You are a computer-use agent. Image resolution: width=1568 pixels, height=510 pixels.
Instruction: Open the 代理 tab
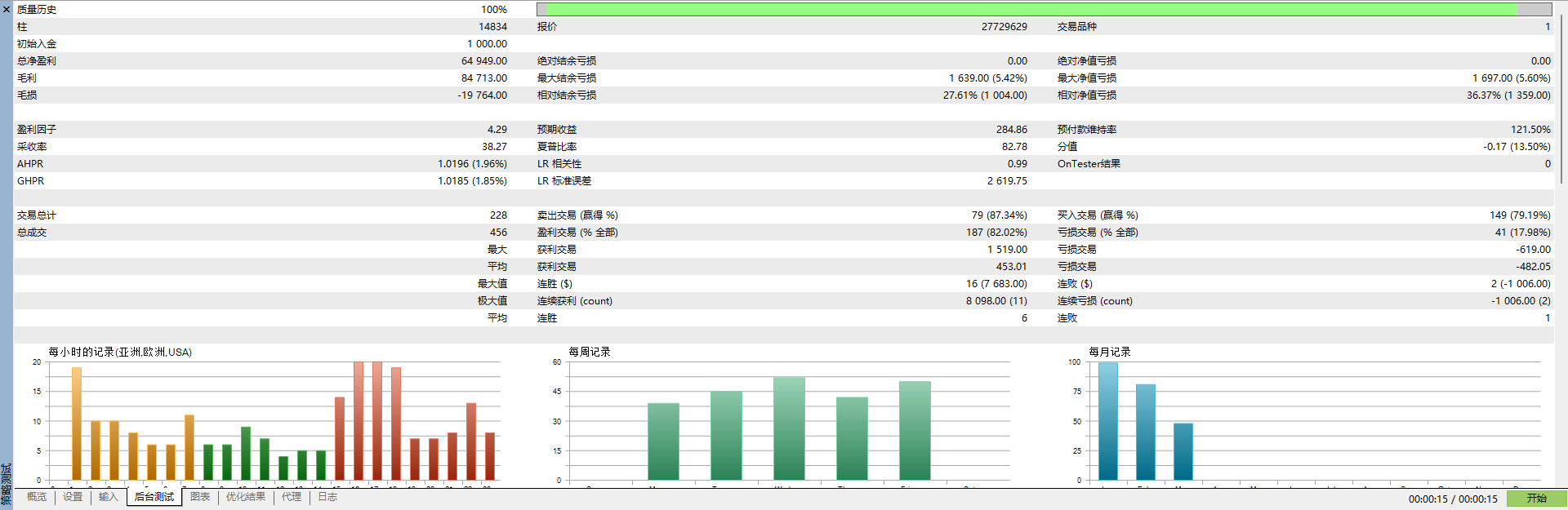click(x=292, y=497)
